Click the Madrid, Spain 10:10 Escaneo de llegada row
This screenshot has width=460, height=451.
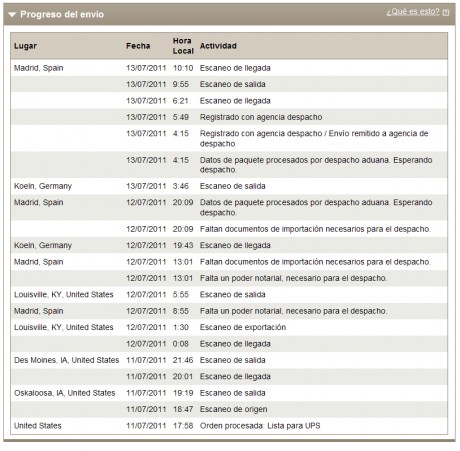point(229,68)
